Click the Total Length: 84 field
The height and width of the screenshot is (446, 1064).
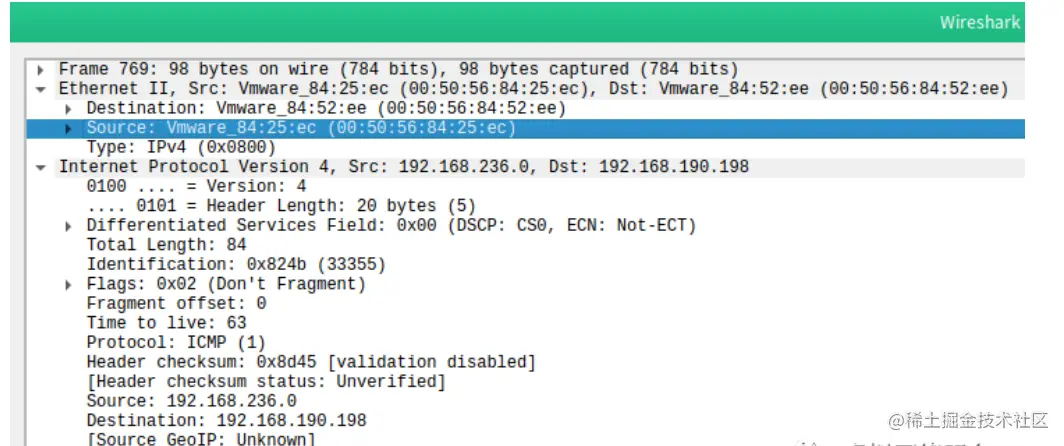click(x=152, y=245)
